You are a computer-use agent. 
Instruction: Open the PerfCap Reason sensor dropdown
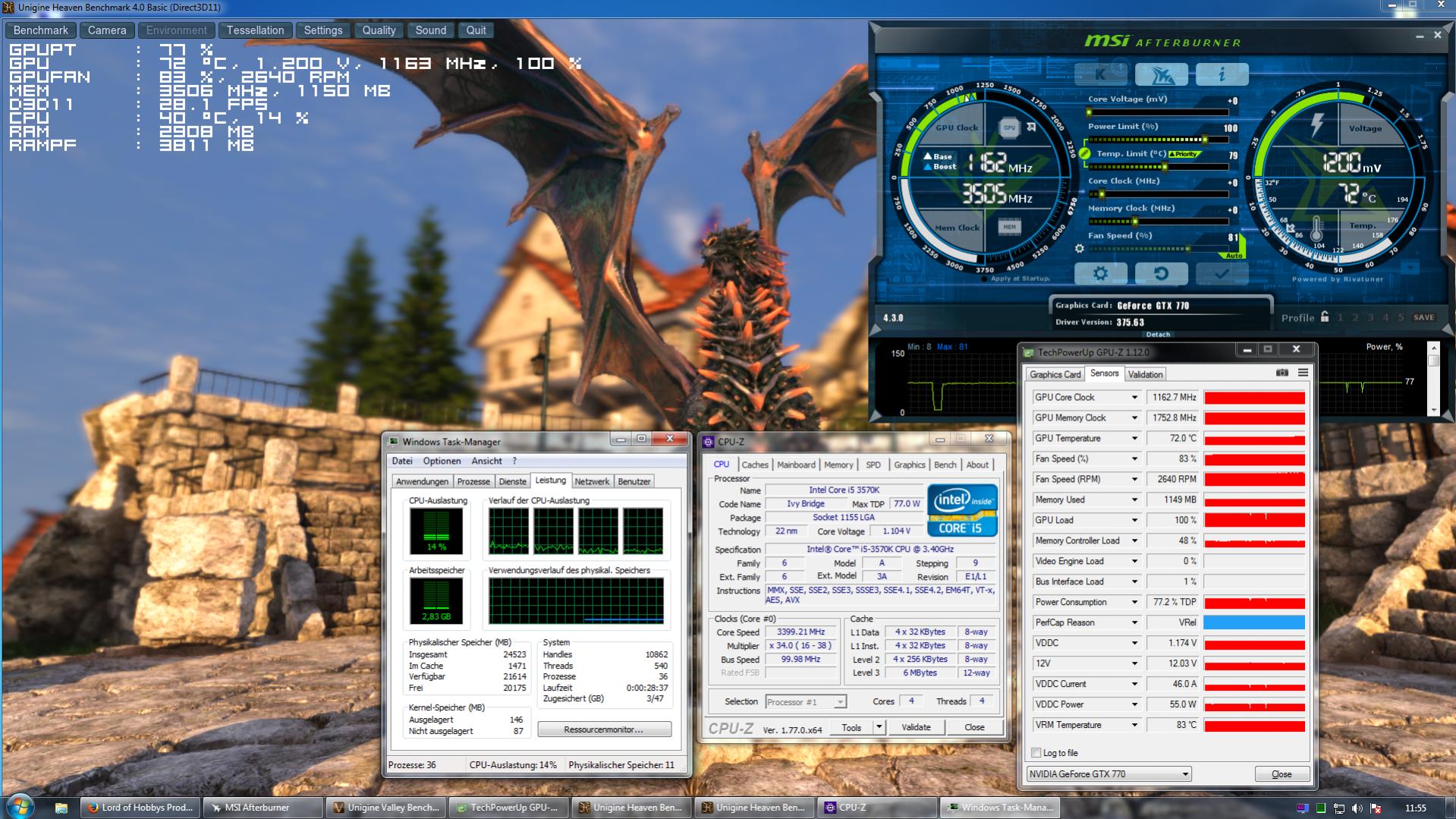pyautogui.click(x=1135, y=623)
